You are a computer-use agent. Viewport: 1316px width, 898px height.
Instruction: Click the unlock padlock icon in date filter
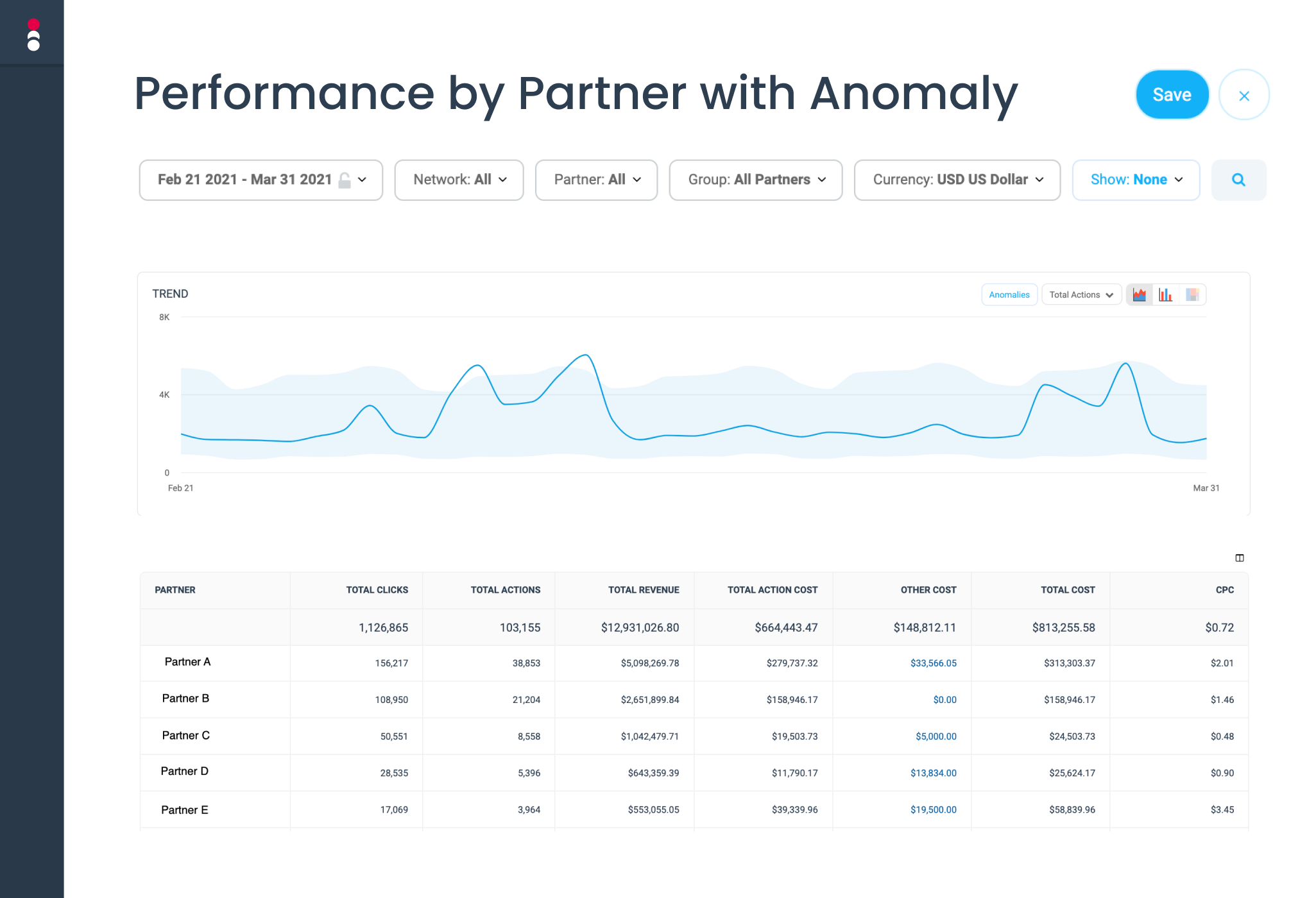pos(345,180)
